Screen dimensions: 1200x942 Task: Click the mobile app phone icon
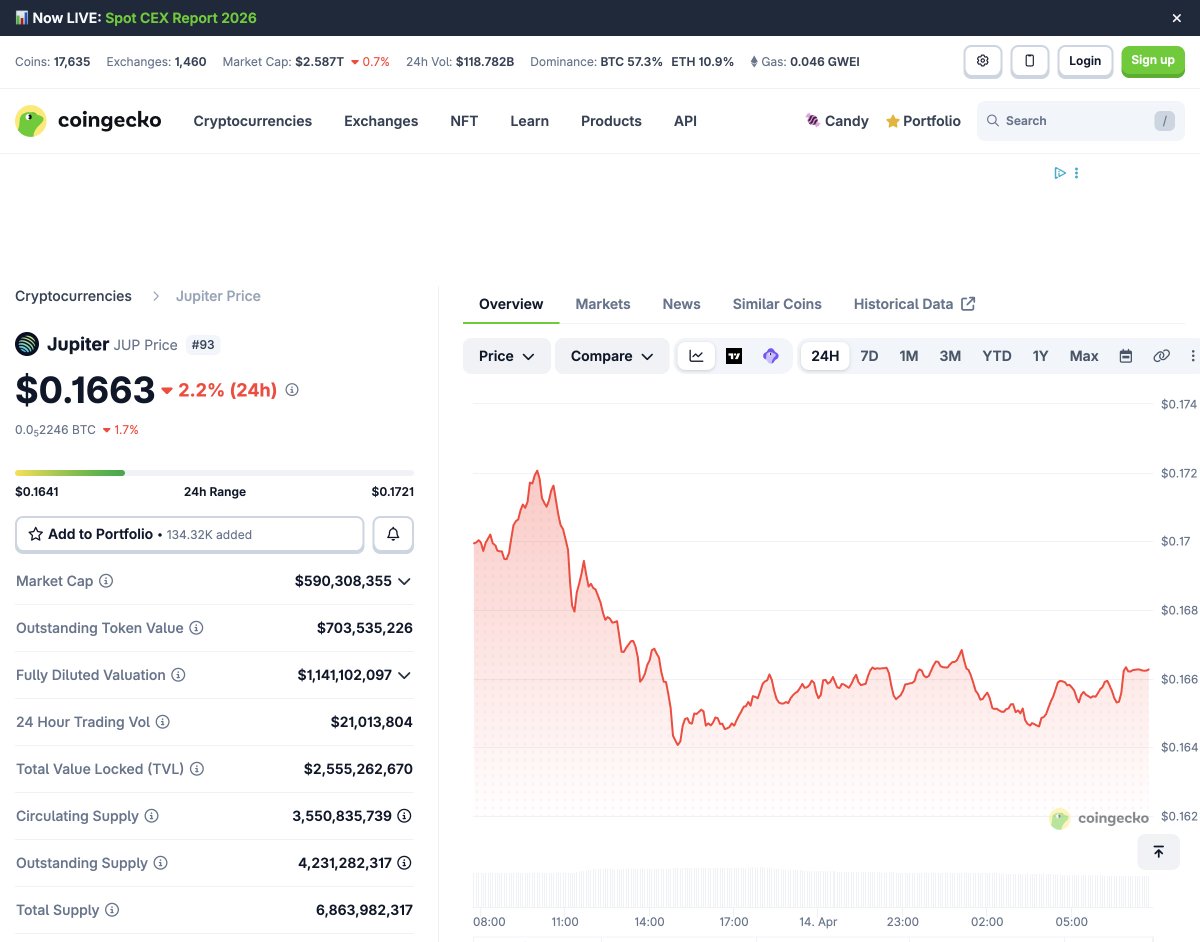tap(1029, 61)
